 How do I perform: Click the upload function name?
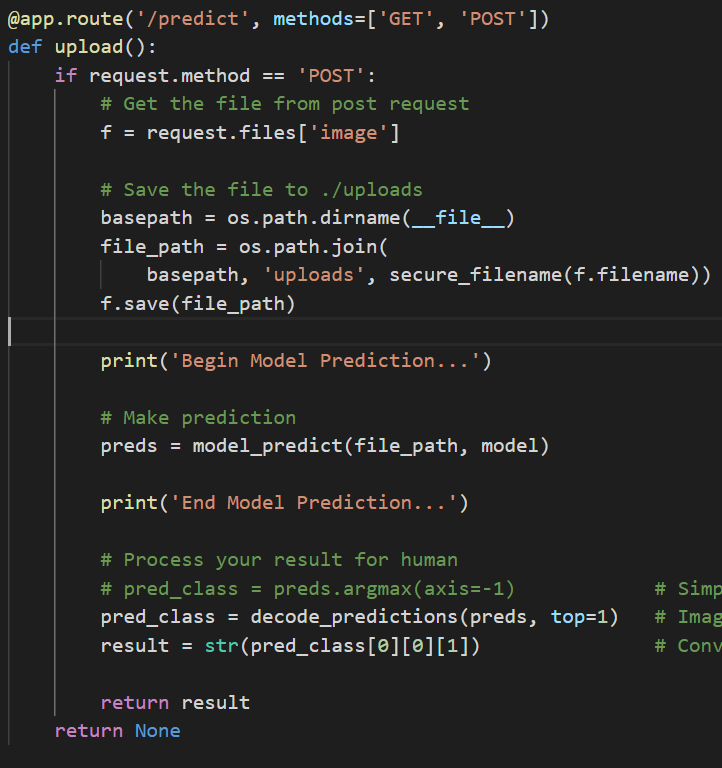coord(89,48)
